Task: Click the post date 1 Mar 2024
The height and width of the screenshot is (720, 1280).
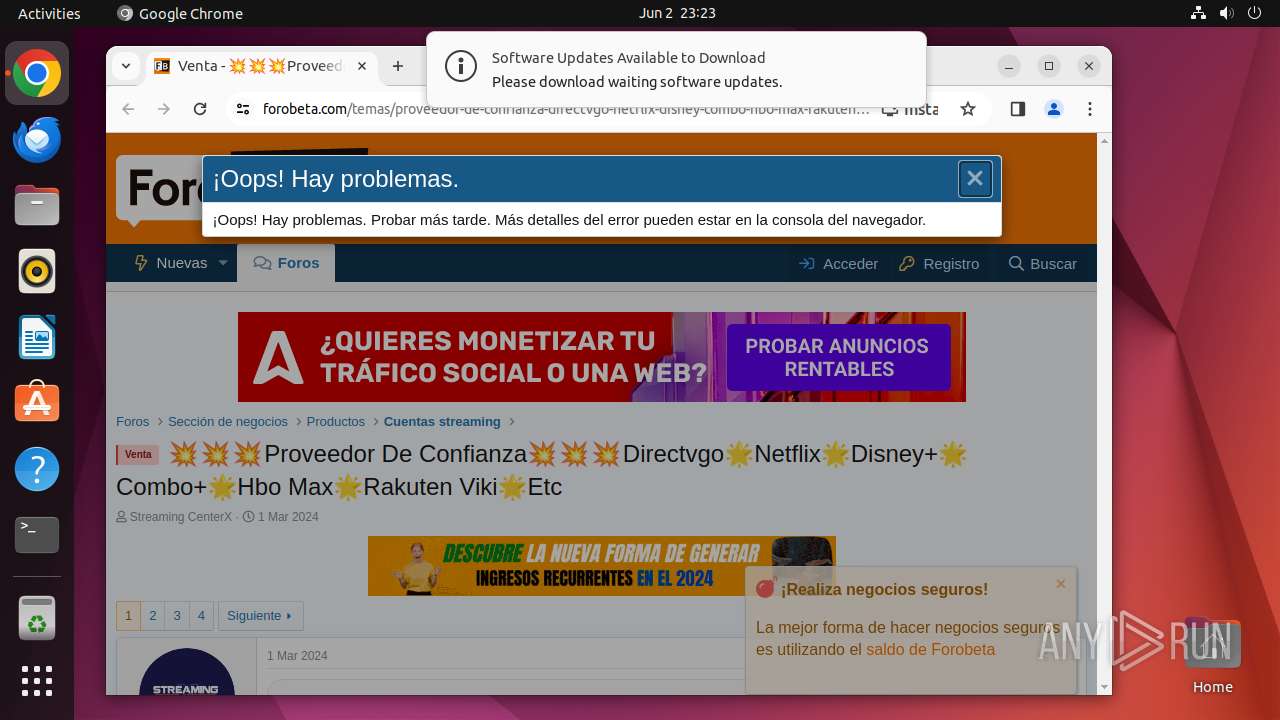Action: (x=297, y=656)
